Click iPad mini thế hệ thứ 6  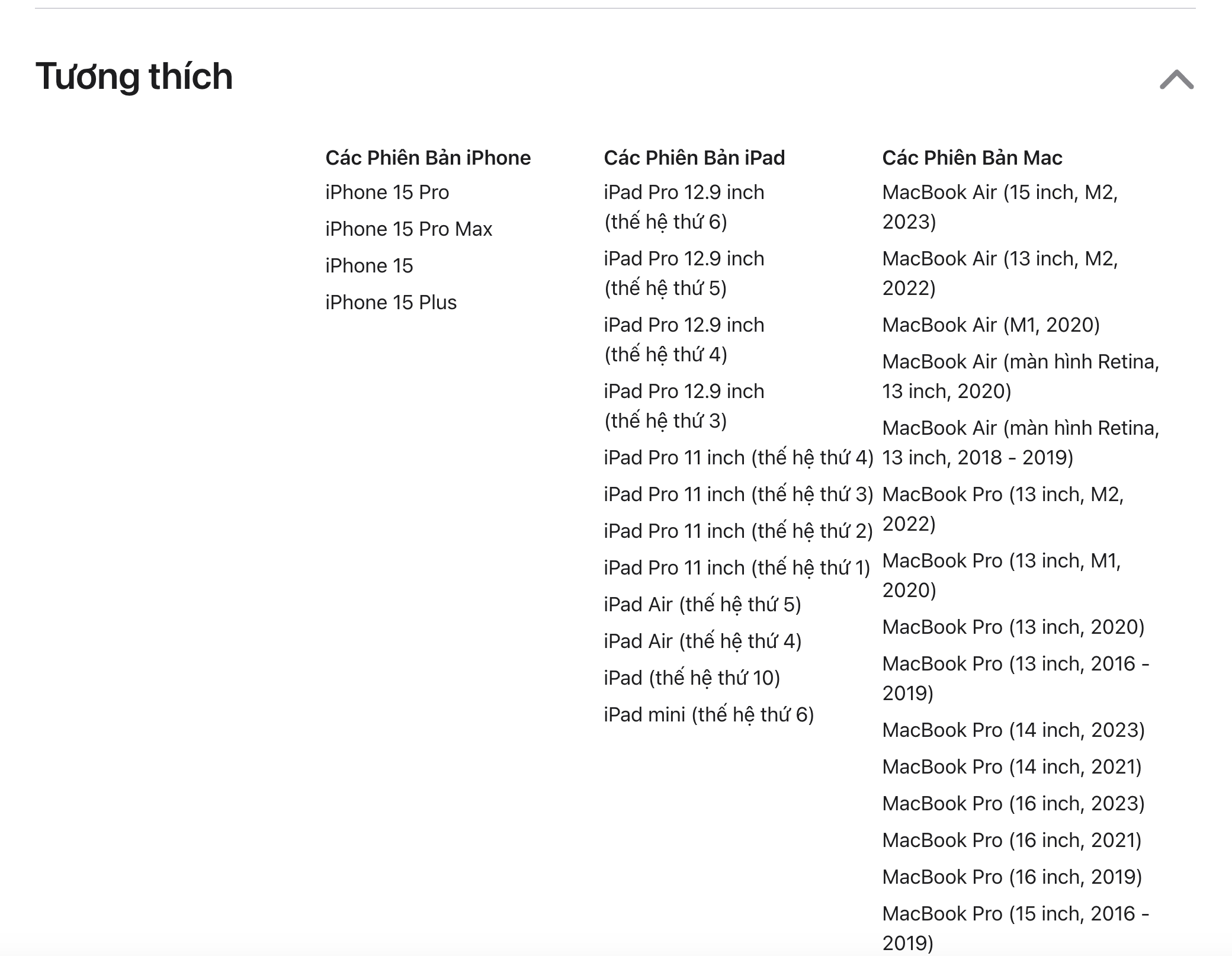708,715
